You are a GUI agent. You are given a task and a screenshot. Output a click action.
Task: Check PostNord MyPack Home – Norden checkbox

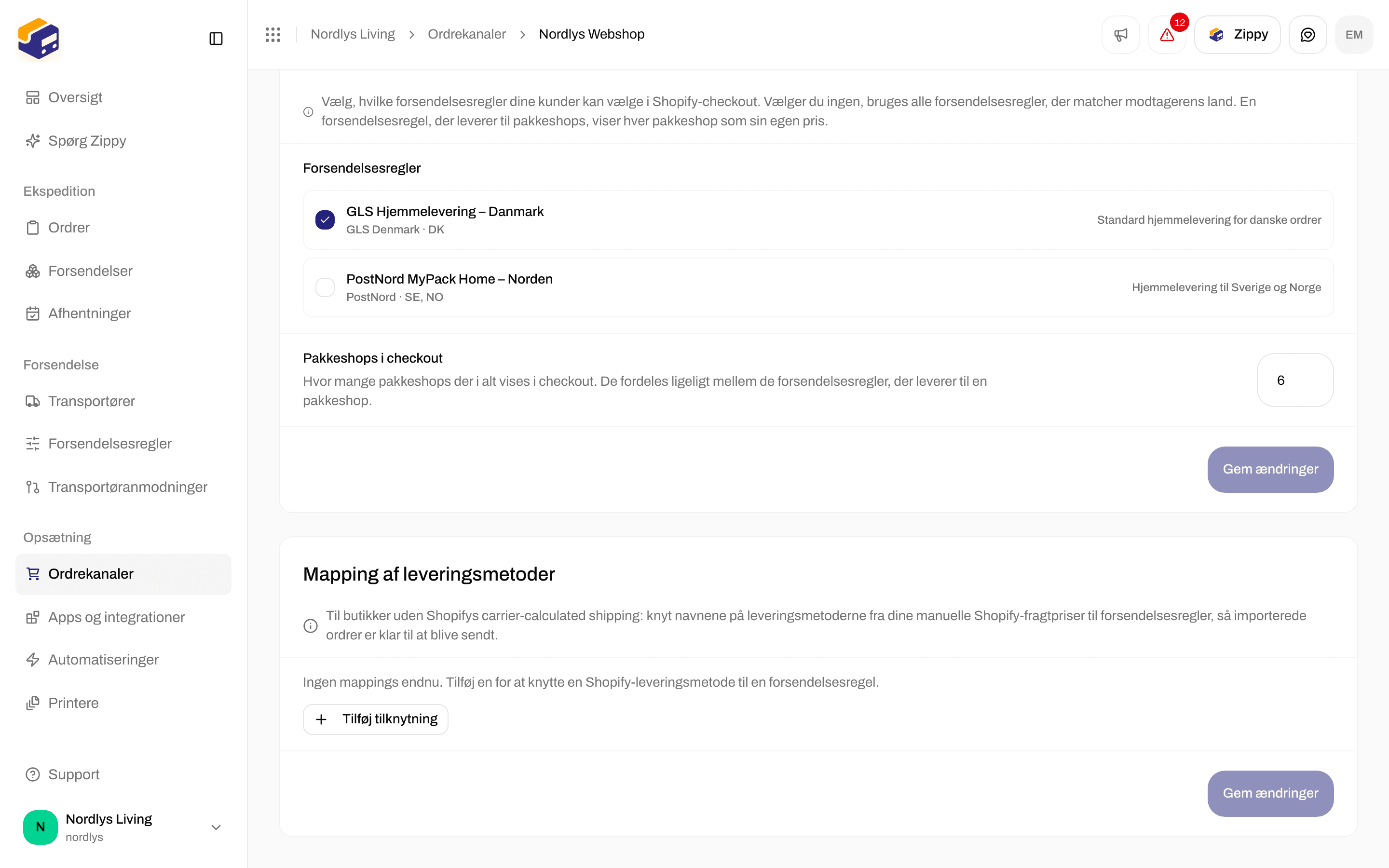coord(325,287)
